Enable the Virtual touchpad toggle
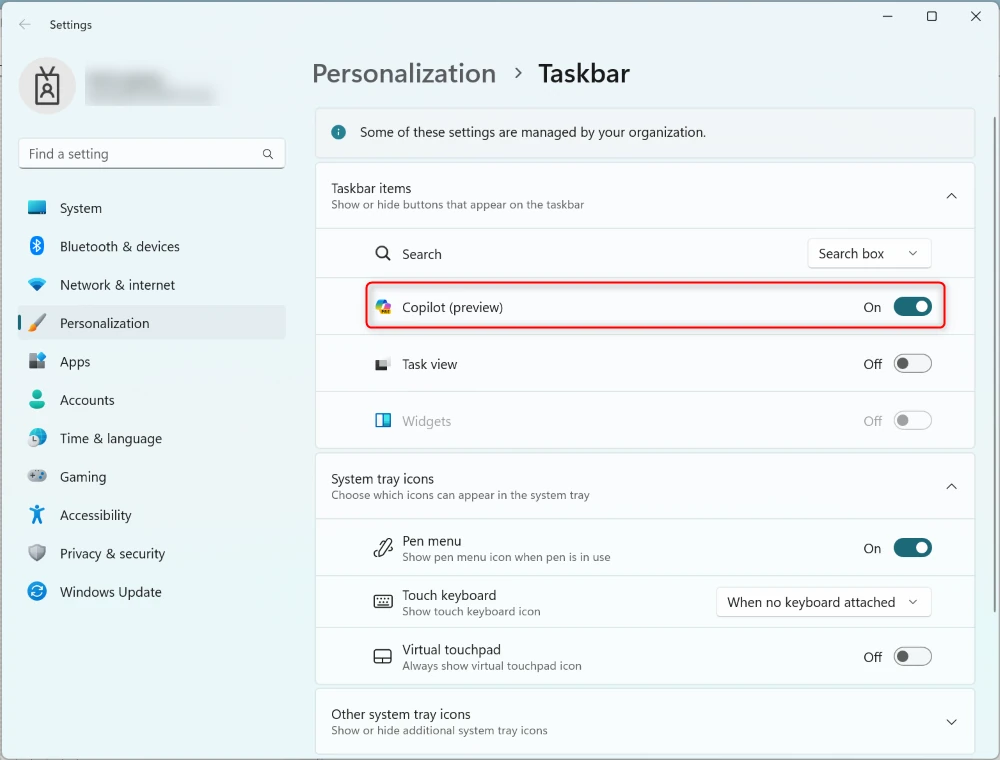Screen dimensions: 1000x760 click(913, 656)
